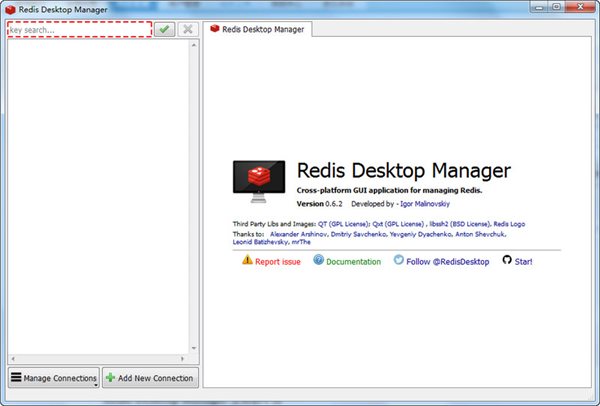Open the libssh2 (BSD License) link
600x406 pixels.
[x=460, y=224]
